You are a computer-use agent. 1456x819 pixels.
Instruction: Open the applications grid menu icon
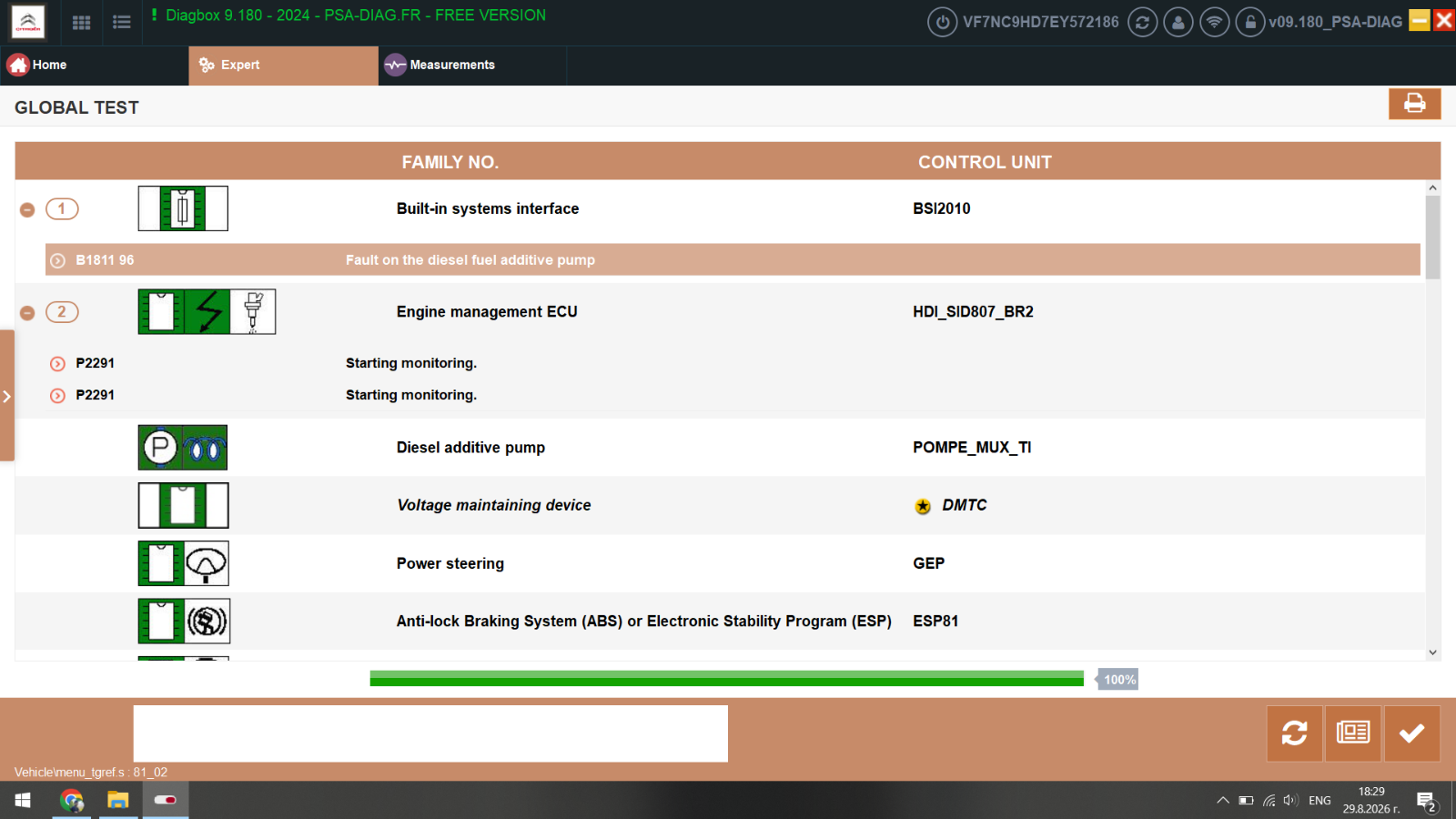[81, 23]
